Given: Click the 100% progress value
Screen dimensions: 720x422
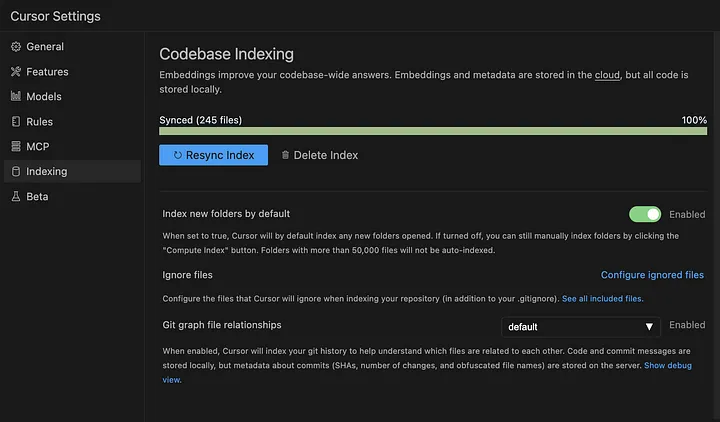Looking at the screenshot, I should click(x=694, y=120).
